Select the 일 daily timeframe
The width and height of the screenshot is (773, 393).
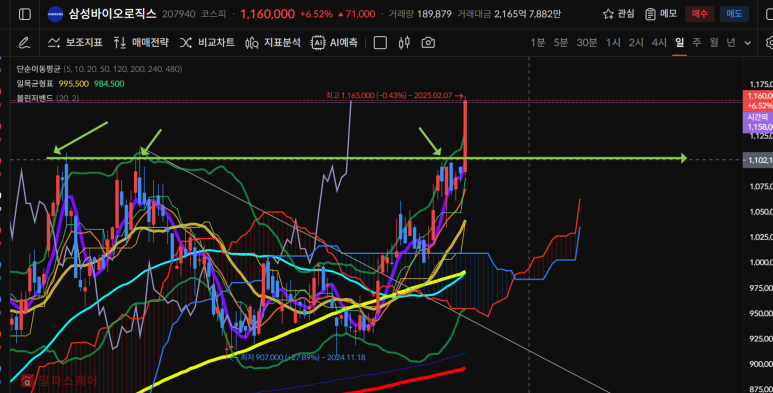(679, 43)
